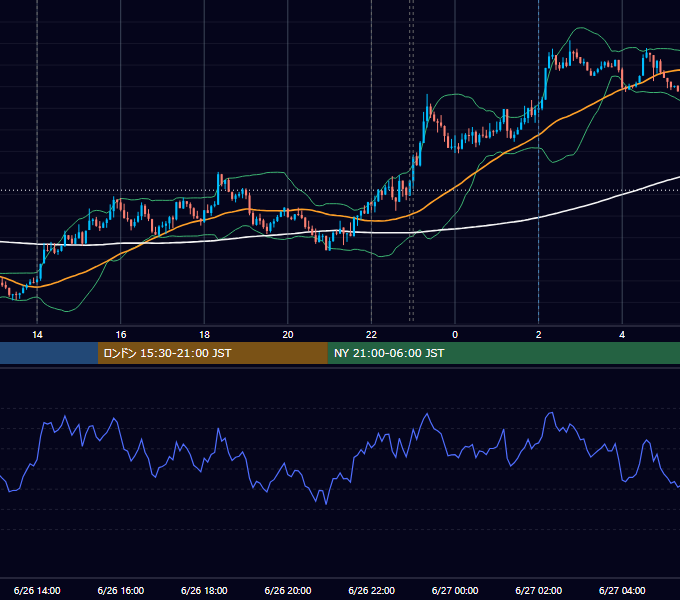Click the hour label 4 on price chart axis
Screen dimensions: 680x600
click(x=622, y=335)
